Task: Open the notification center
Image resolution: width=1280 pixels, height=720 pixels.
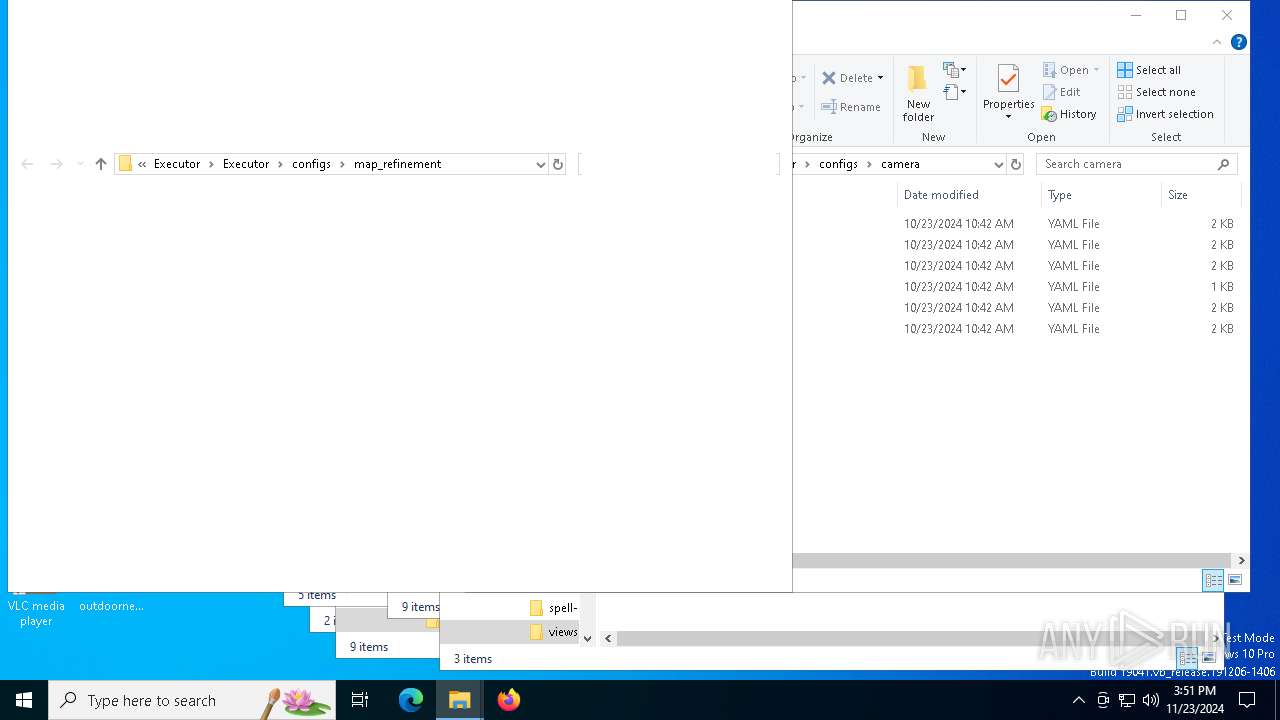Action: click(x=1247, y=700)
